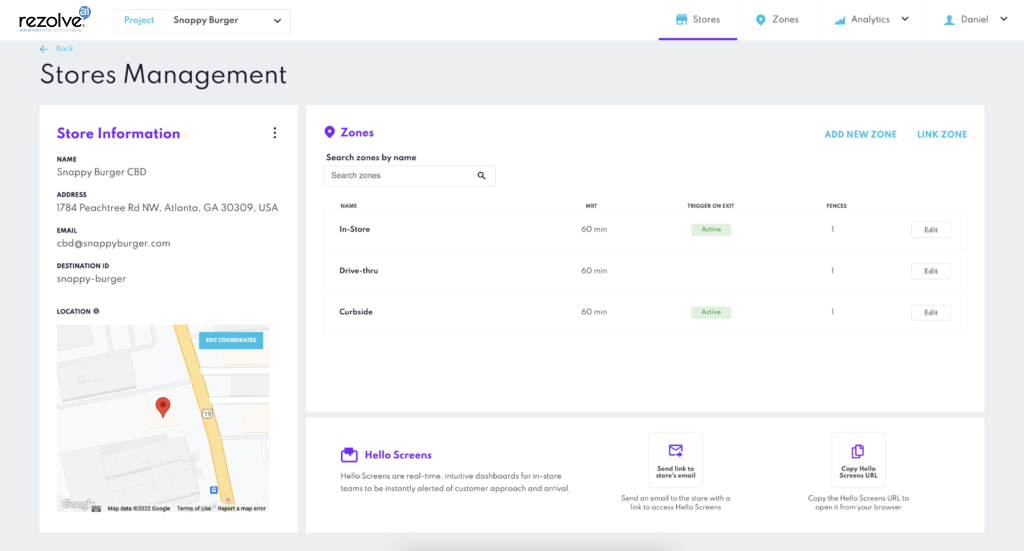Toggle the Curbside trigger on exit Active badge
Viewport: 1024px width, 551px height.
pyautogui.click(x=711, y=312)
